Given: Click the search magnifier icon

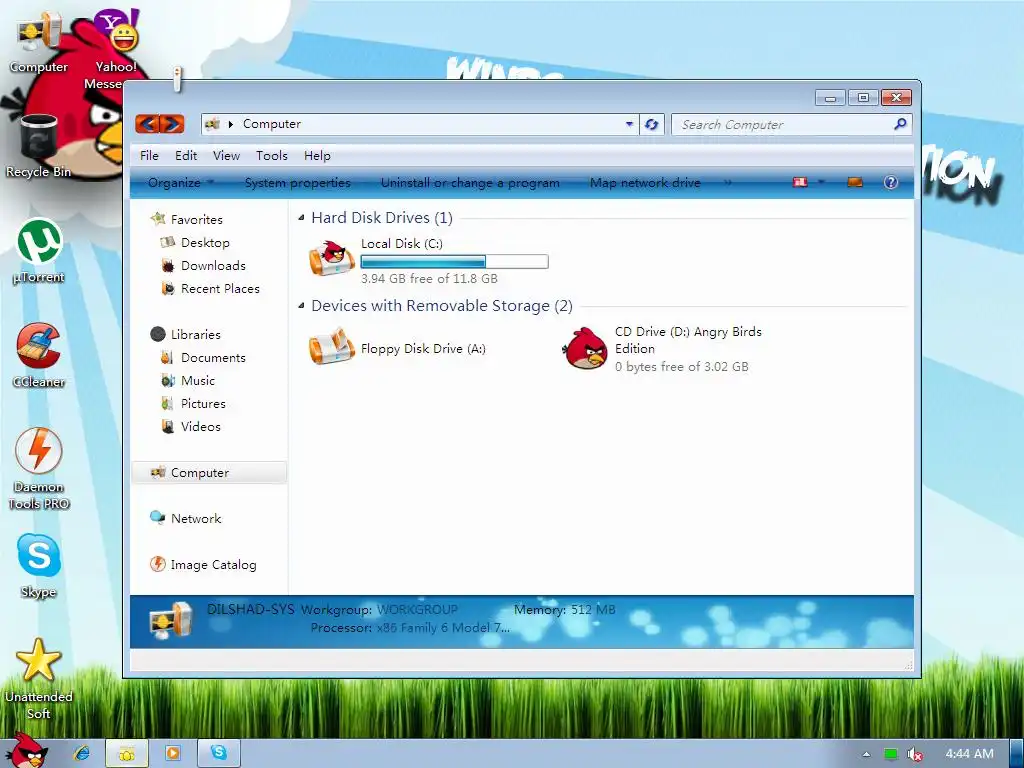Looking at the screenshot, I should pyautogui.click(x=901, y=123).
